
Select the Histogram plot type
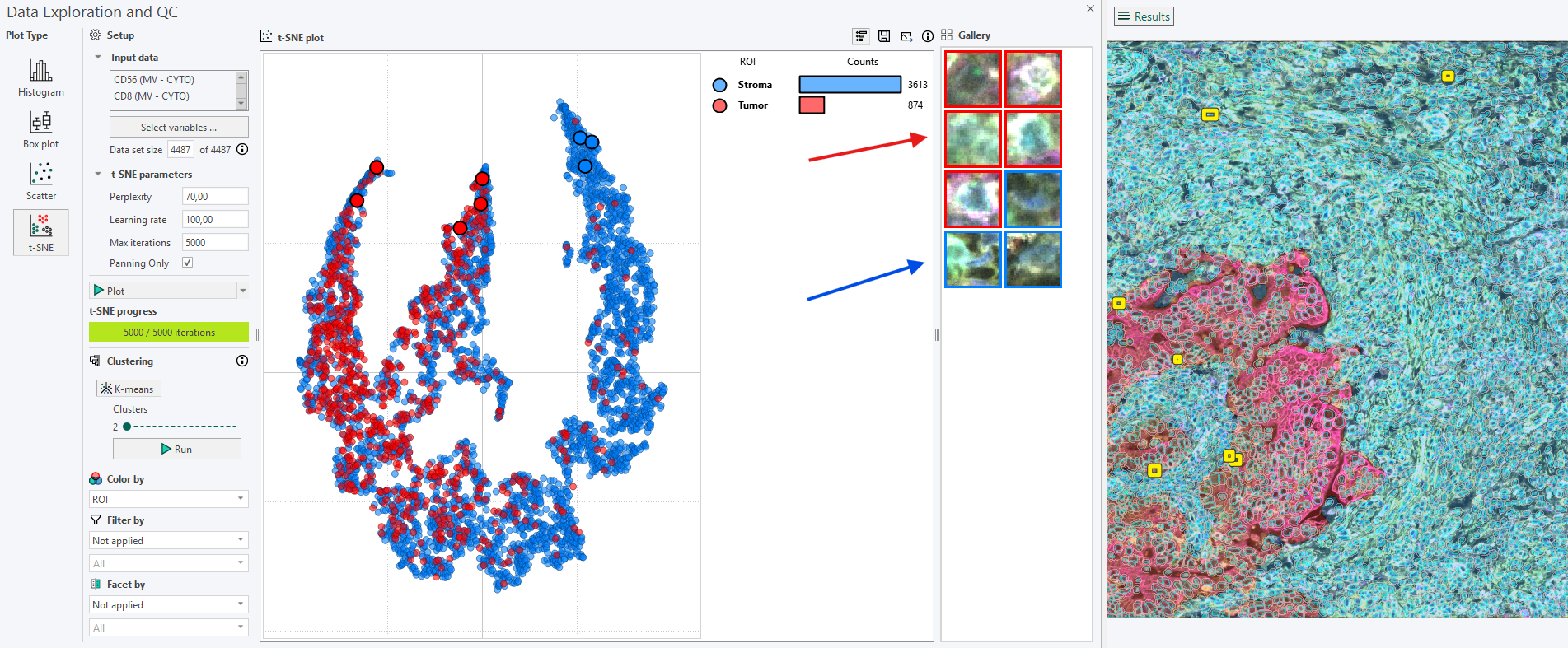coord(40,77)
